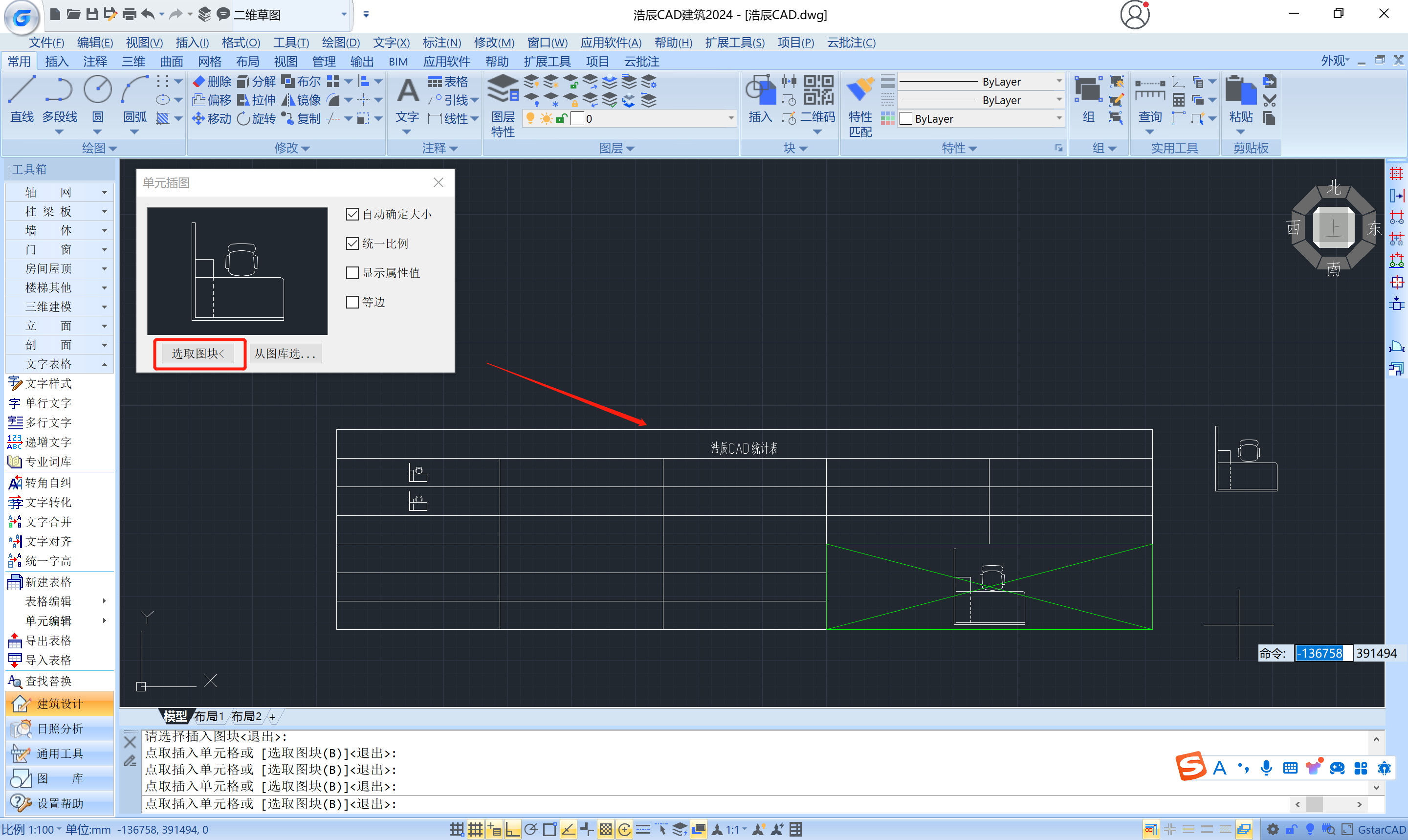The image size is (1408, 840).
Task: Select the 圆 circle drawing tool
Action: [97, 98]
